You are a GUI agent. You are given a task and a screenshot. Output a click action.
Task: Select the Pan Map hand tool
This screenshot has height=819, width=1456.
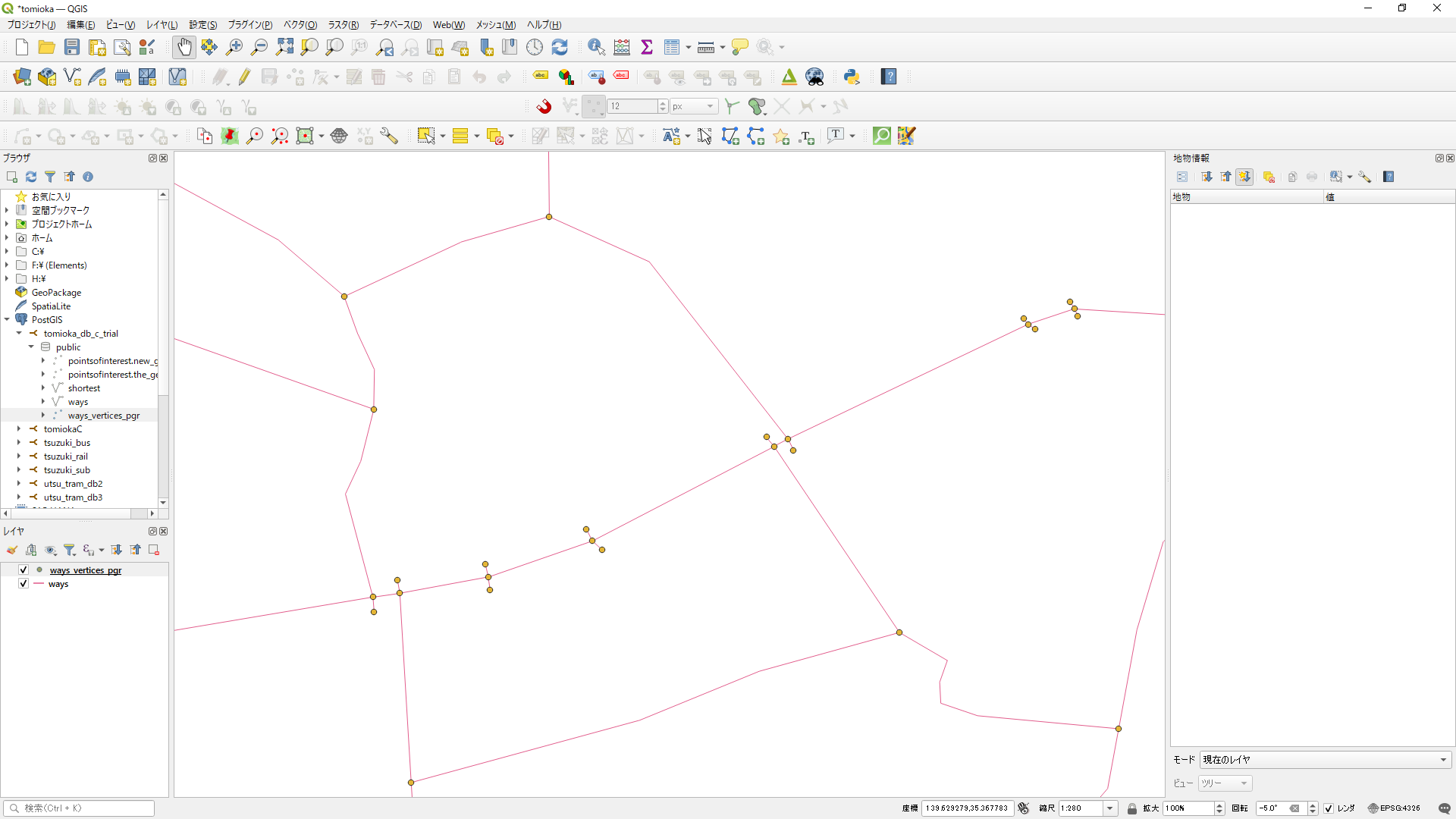[184, 47]
